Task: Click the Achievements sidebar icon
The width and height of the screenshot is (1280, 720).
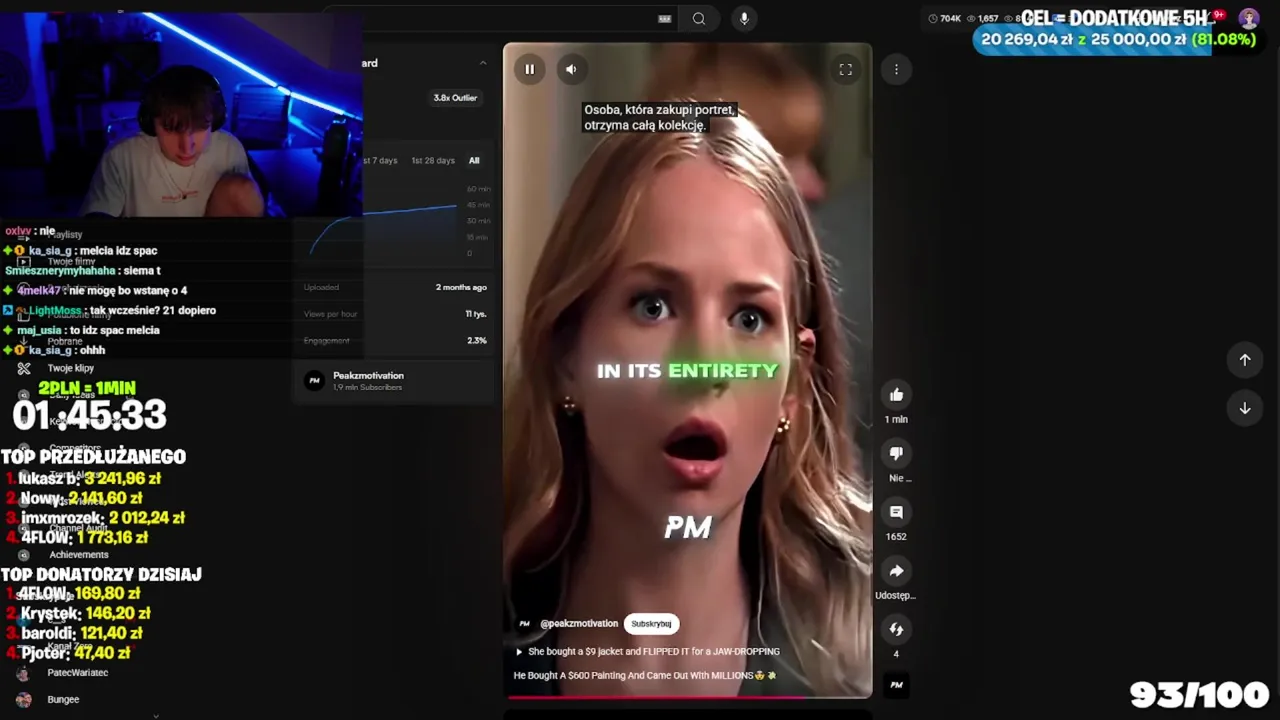Action: click(x=24, y=555)
